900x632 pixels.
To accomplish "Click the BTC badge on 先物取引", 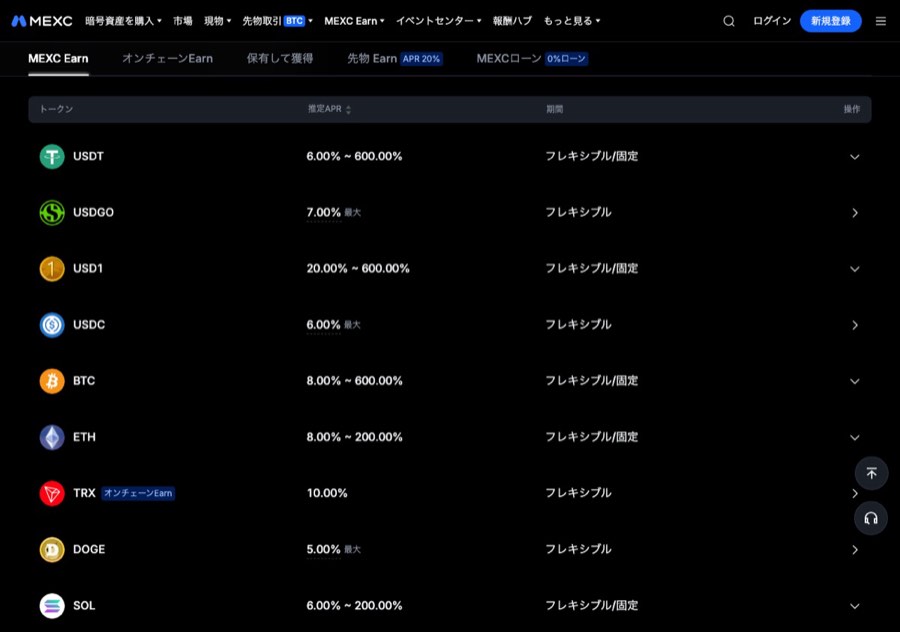I will pos(294,21).
